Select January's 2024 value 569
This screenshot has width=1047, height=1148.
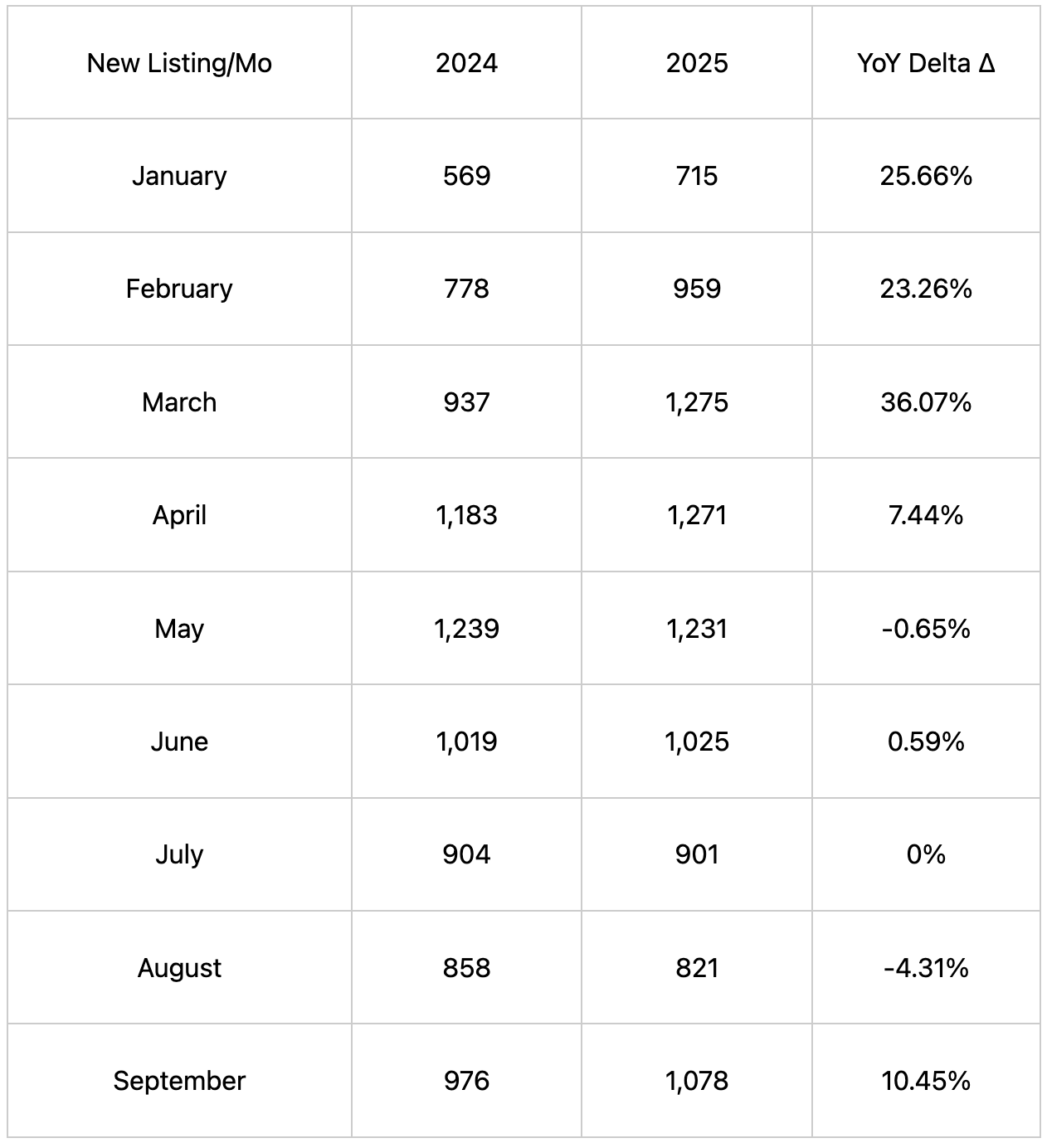pyautogui.click(x=466, y=176)
